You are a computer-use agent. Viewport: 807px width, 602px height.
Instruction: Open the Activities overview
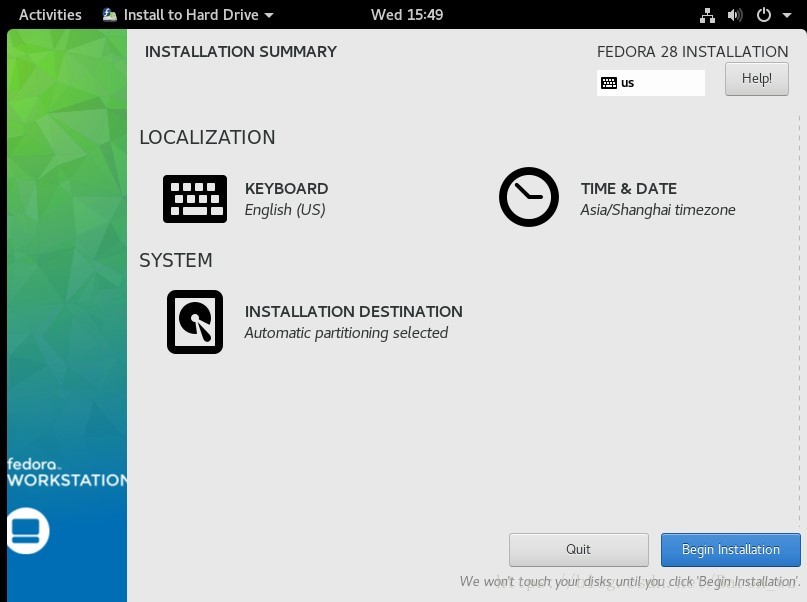click(50, 14)
